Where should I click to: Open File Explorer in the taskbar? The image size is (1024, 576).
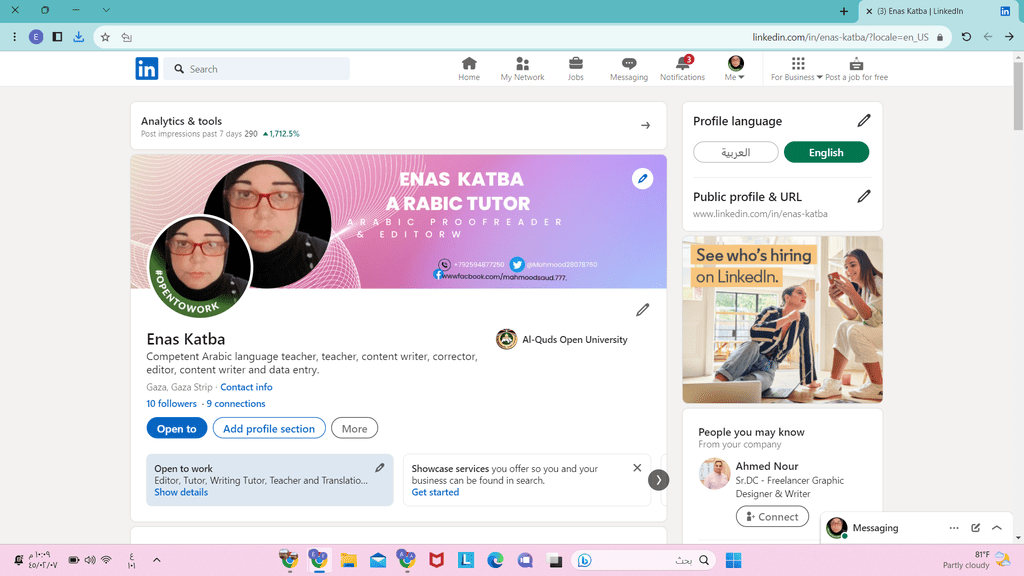point(348,560)
